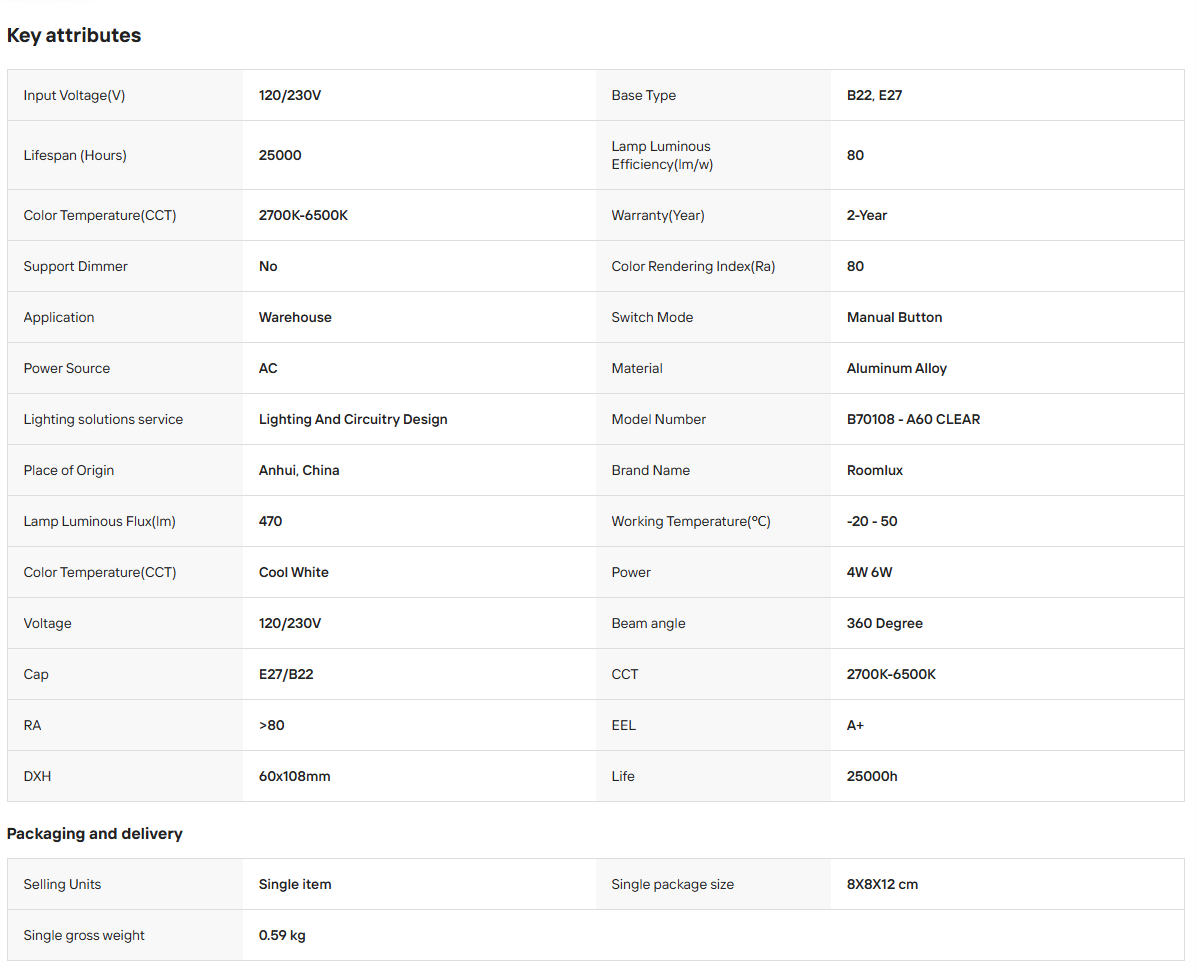Image resolution: width=1197 pixels, height=978 pixels.
Task: Select the Warehouse application value
Action: coord(295,318)
